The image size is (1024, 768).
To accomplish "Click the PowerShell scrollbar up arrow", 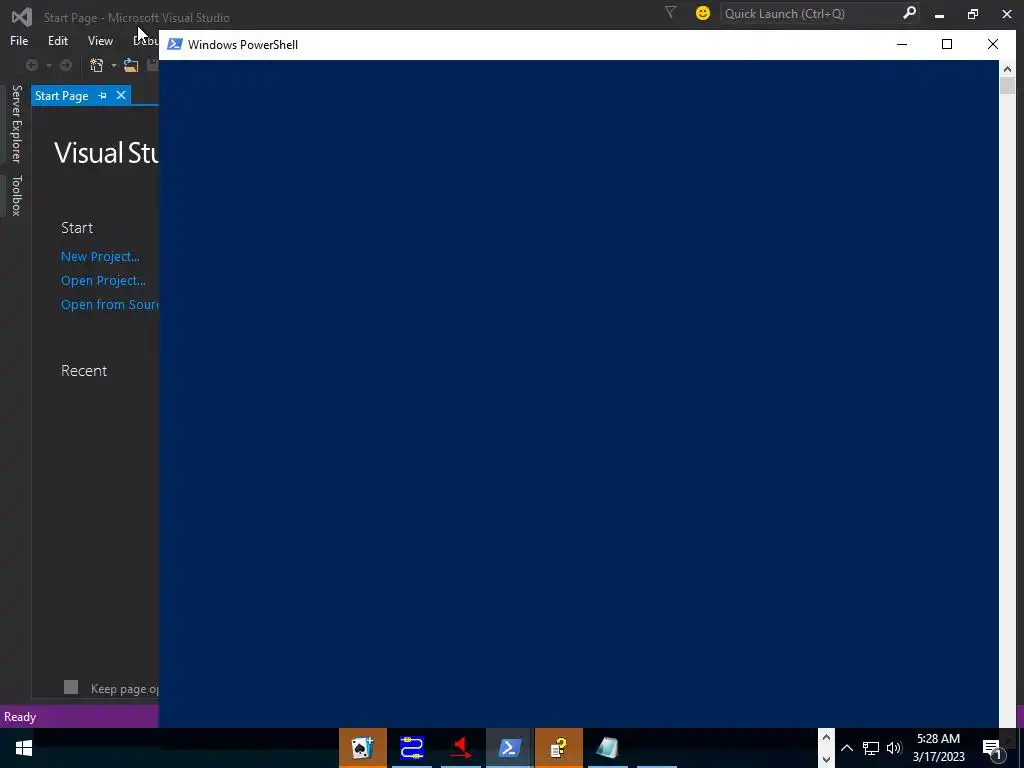I will [1007, 69].
